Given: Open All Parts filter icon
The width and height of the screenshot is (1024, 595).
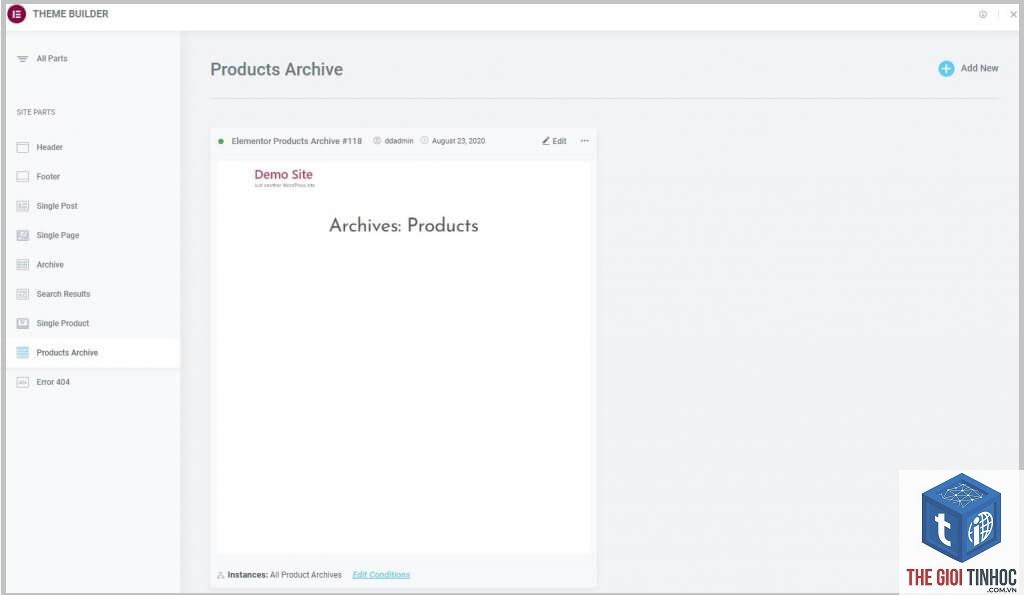Looking at the screenshot, I should [22, 59].
